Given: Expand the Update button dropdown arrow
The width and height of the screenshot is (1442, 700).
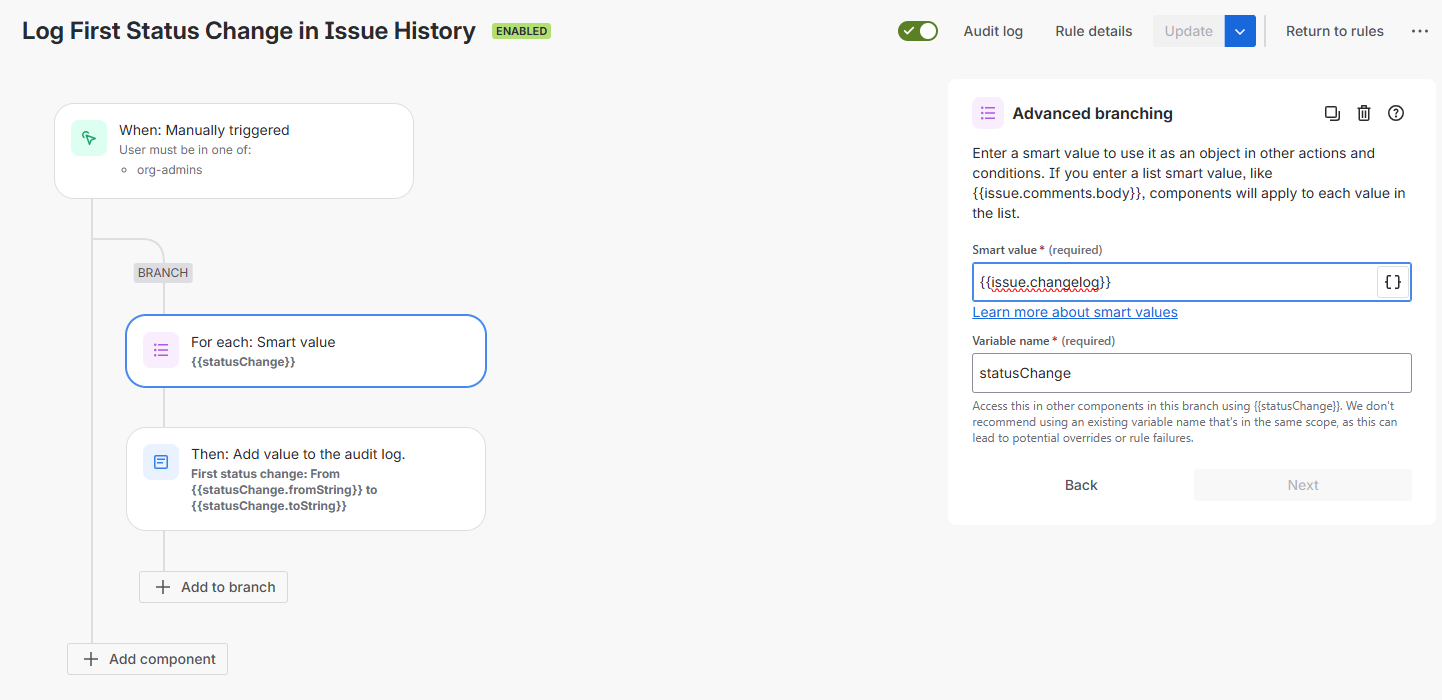Looking at the screenshot, I should 1240,31.
